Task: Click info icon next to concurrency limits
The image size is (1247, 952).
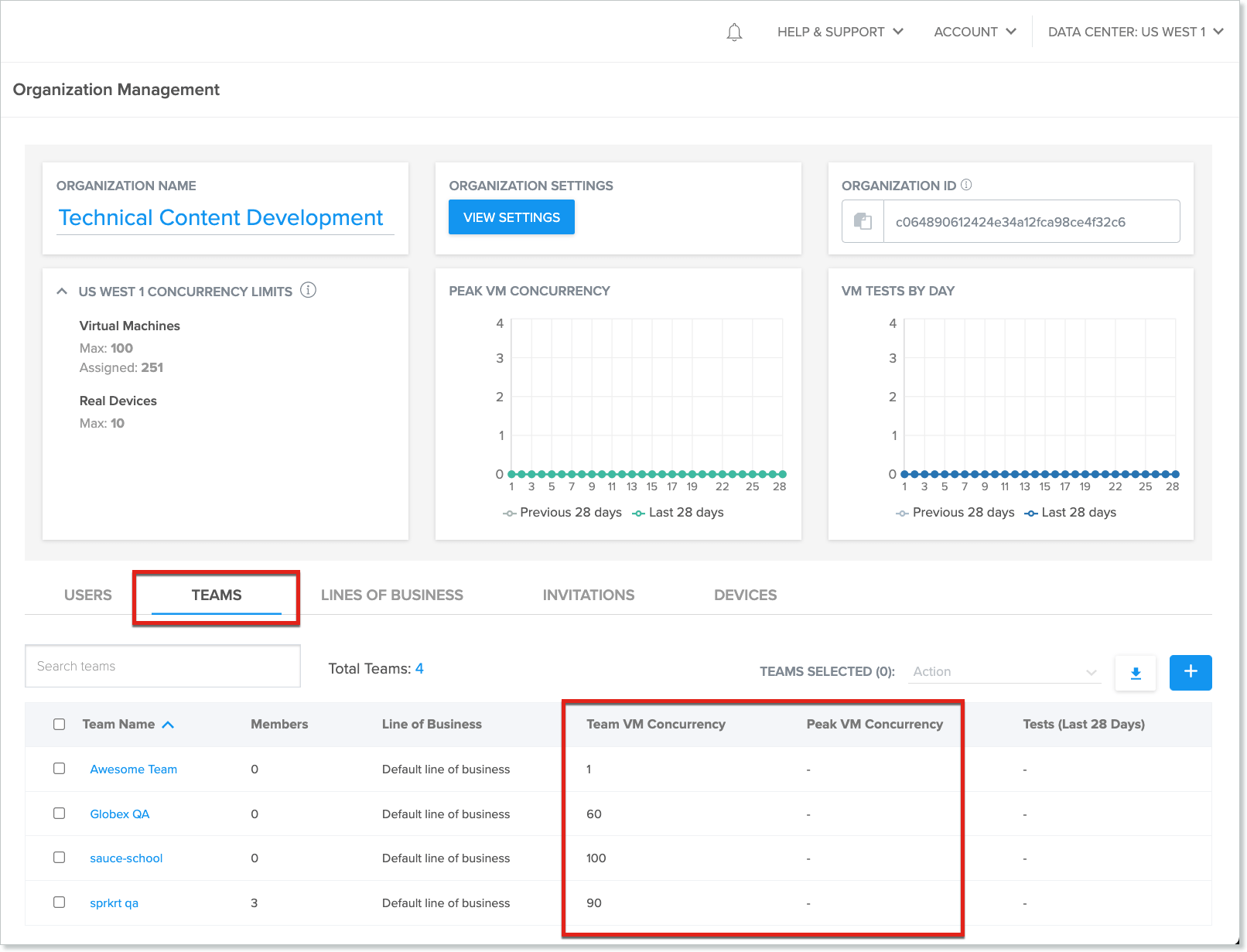Action: pos(308,291)
